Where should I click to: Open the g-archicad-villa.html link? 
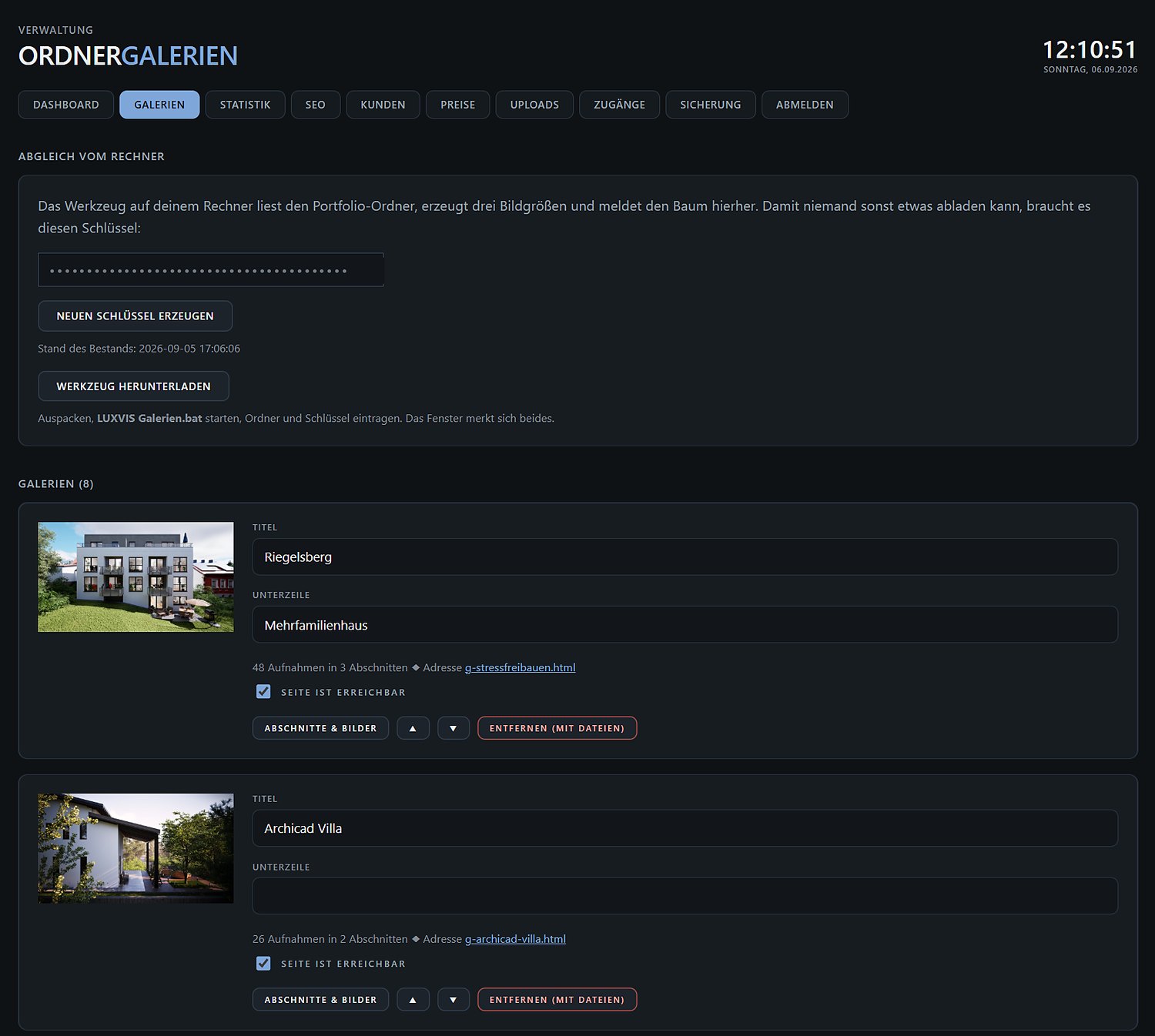click(515, 939)
